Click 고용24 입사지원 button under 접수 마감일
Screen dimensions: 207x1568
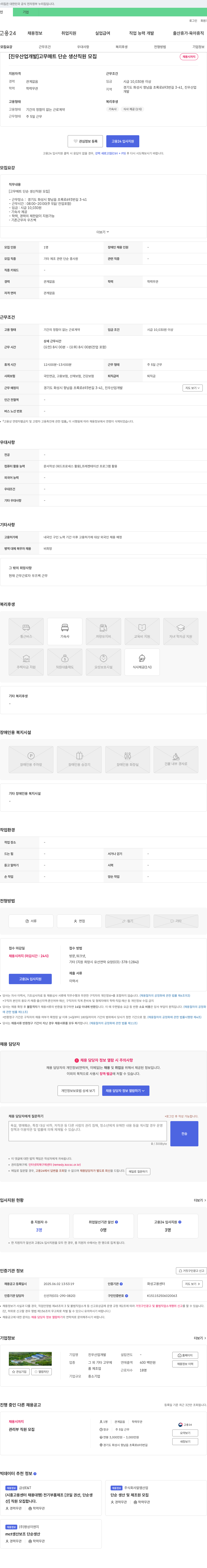30,979
